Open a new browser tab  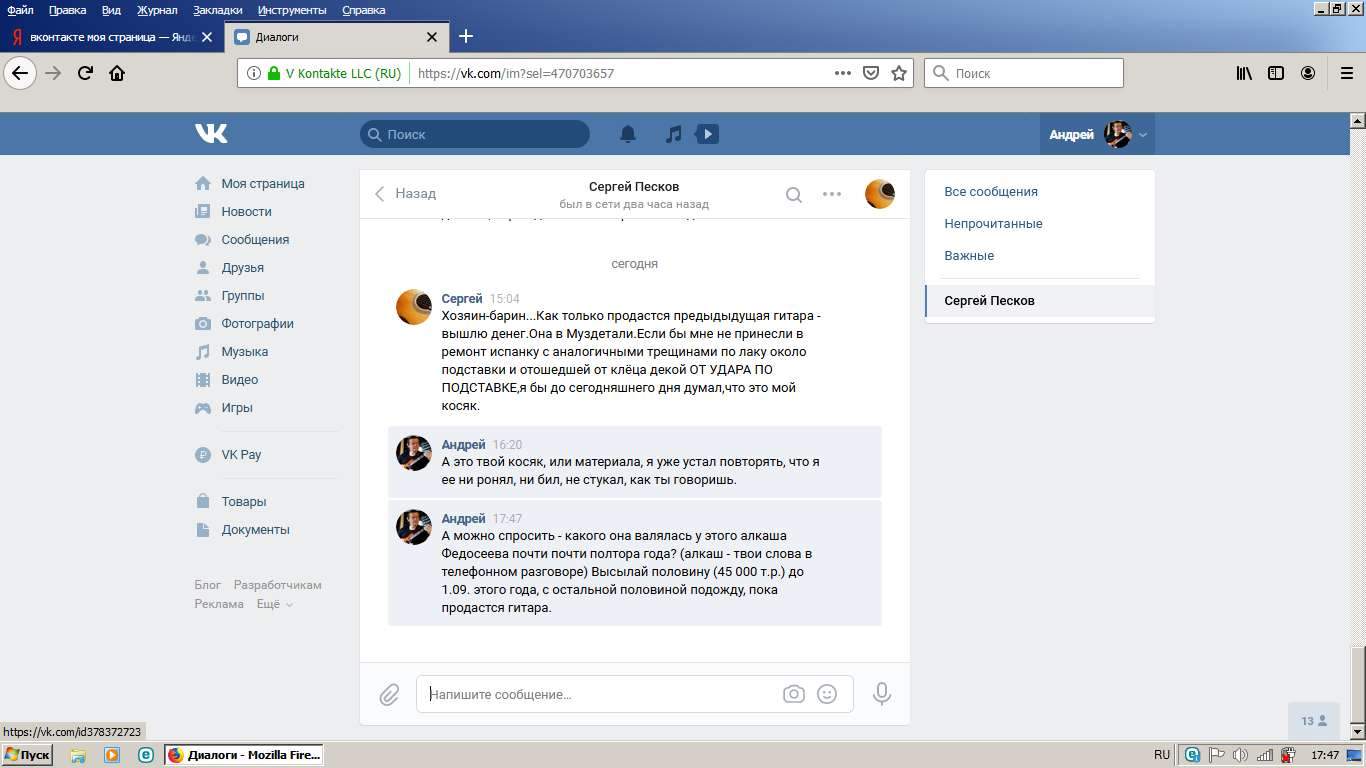coord(466,37)
